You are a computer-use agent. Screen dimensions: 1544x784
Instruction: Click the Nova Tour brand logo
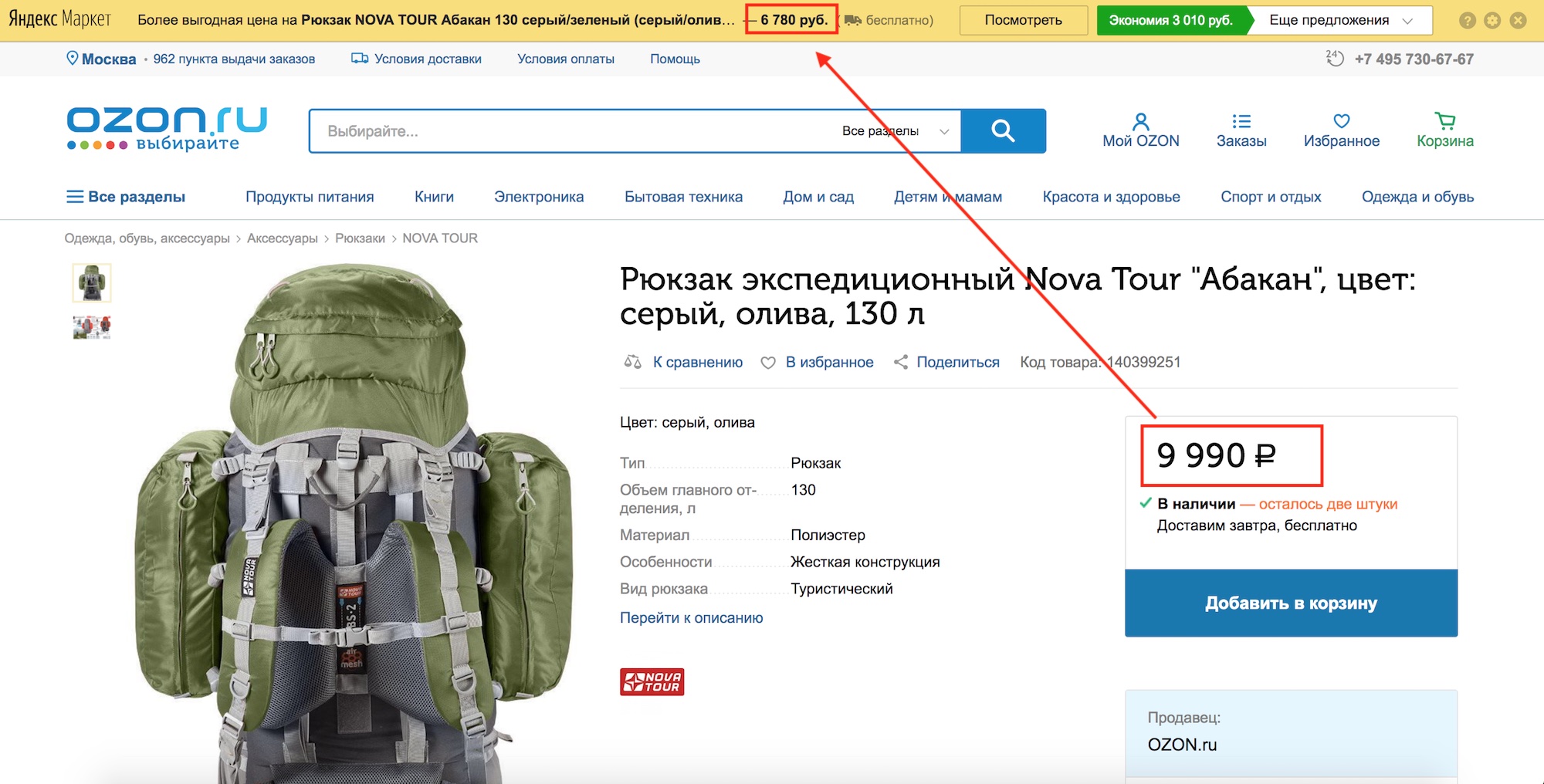[652, 681]
